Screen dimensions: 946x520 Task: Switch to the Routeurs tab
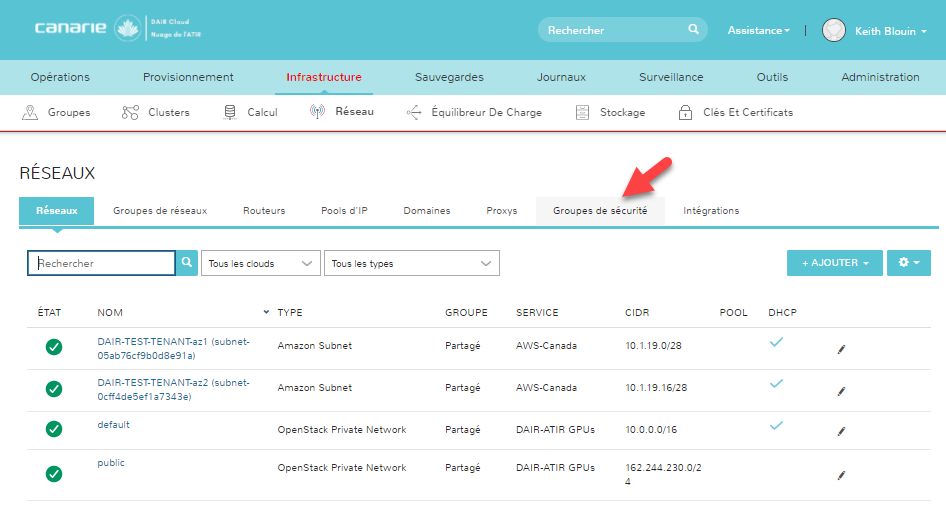[264, 211]
